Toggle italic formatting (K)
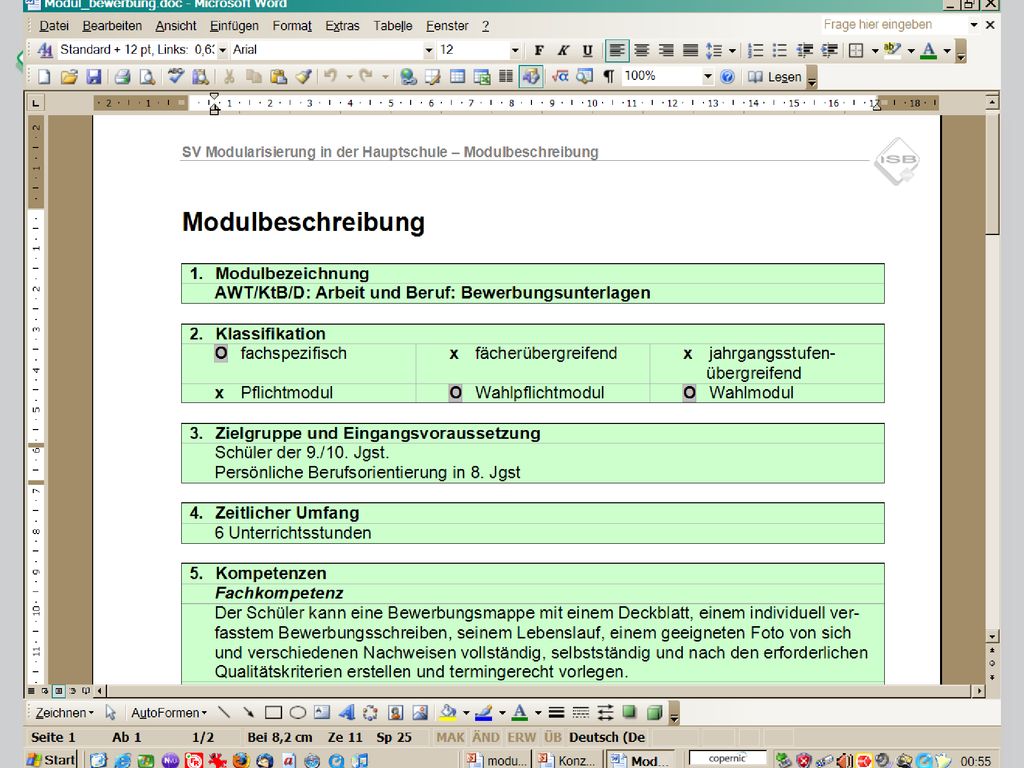Viewport: 1024px width, 768px height. pos(563,51)
